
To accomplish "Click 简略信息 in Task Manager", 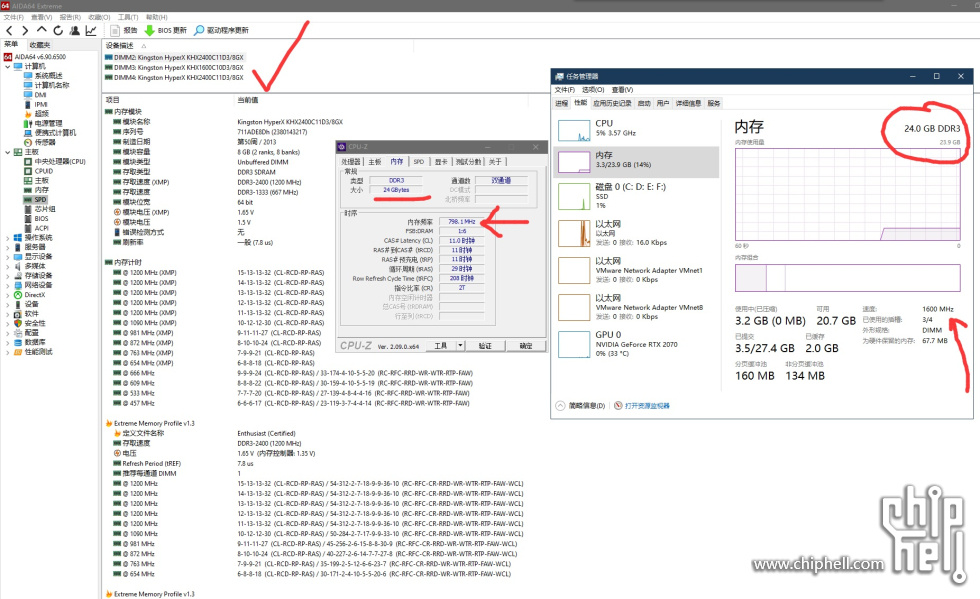I will pyautogui.click(x=581, y=406).
